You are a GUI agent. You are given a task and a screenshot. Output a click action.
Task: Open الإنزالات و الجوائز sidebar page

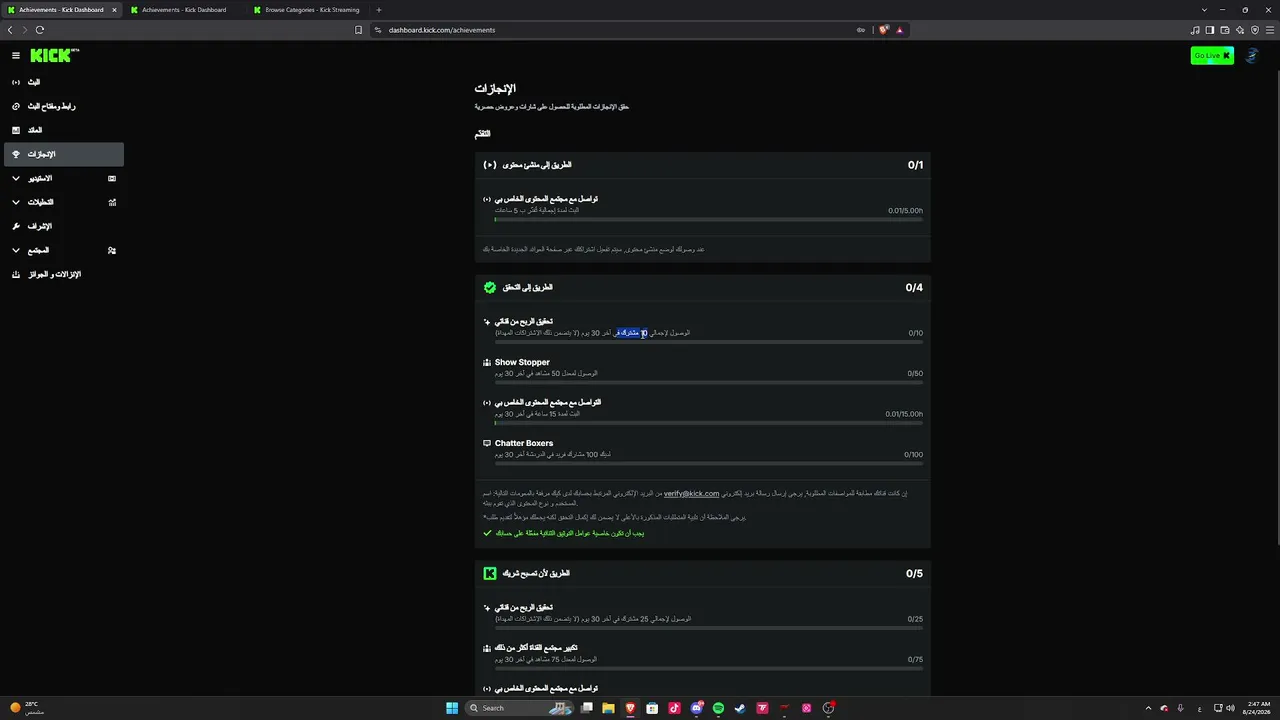point(64,274)
